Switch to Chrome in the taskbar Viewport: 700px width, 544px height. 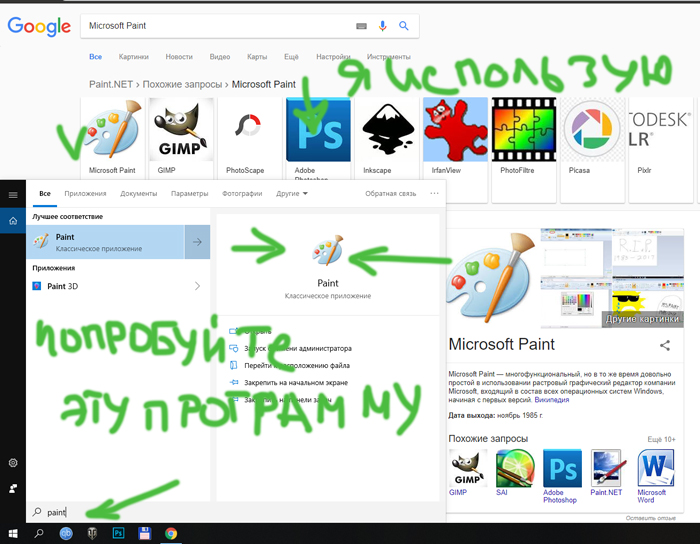pyautogui.click(x=171, y=533)
